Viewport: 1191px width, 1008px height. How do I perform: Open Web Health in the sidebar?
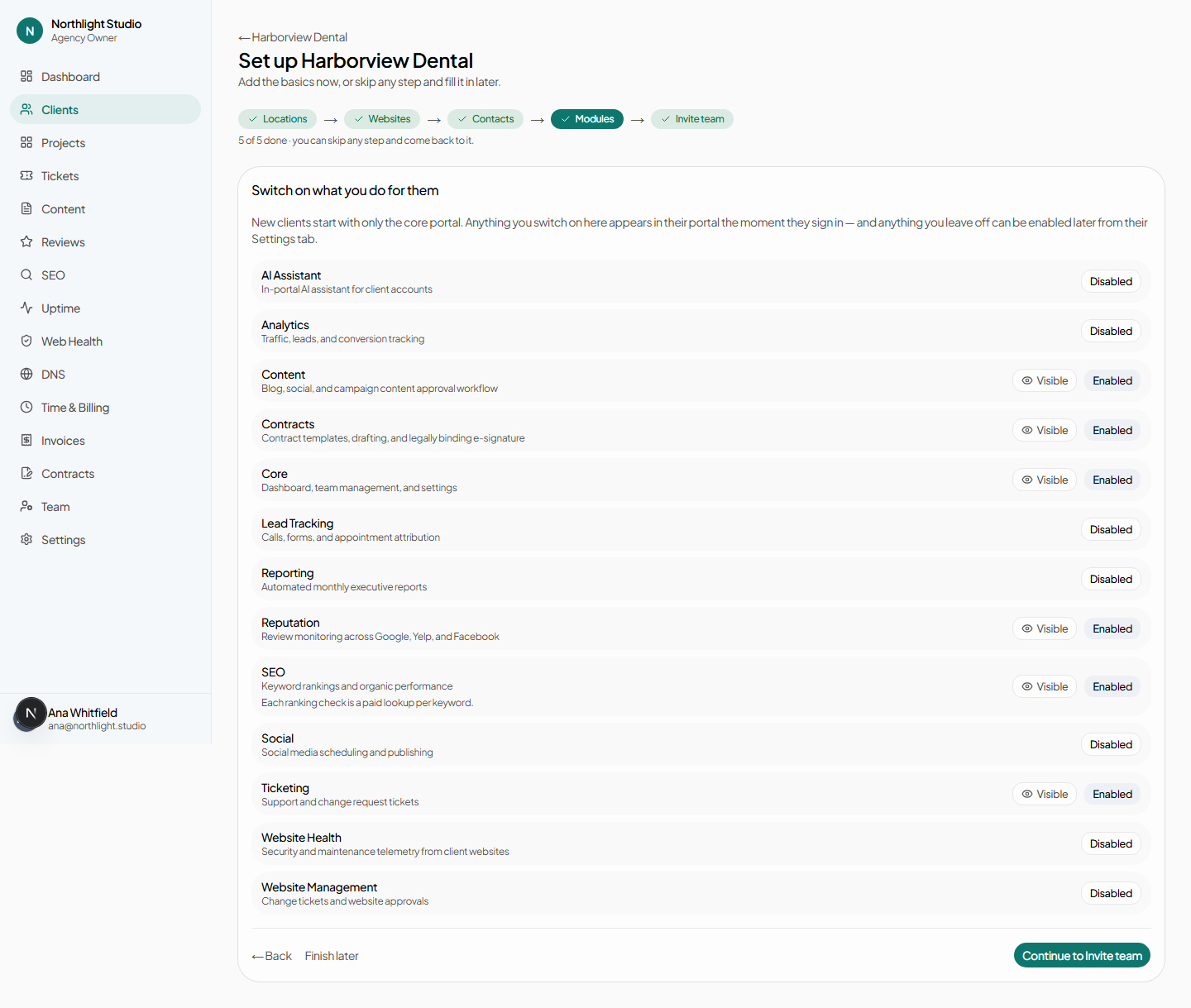pyautogui.click(x=105, y=341)
